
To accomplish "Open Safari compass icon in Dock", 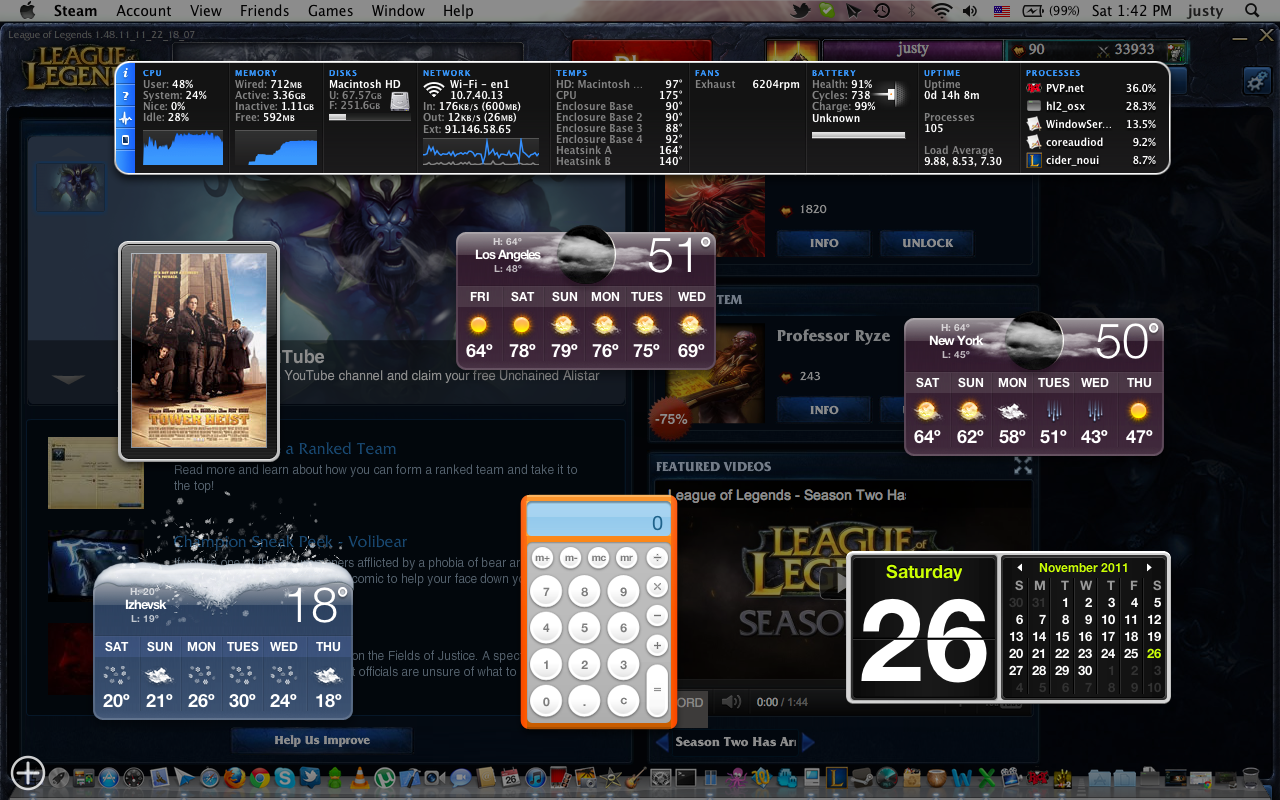I will click(210, 777).
